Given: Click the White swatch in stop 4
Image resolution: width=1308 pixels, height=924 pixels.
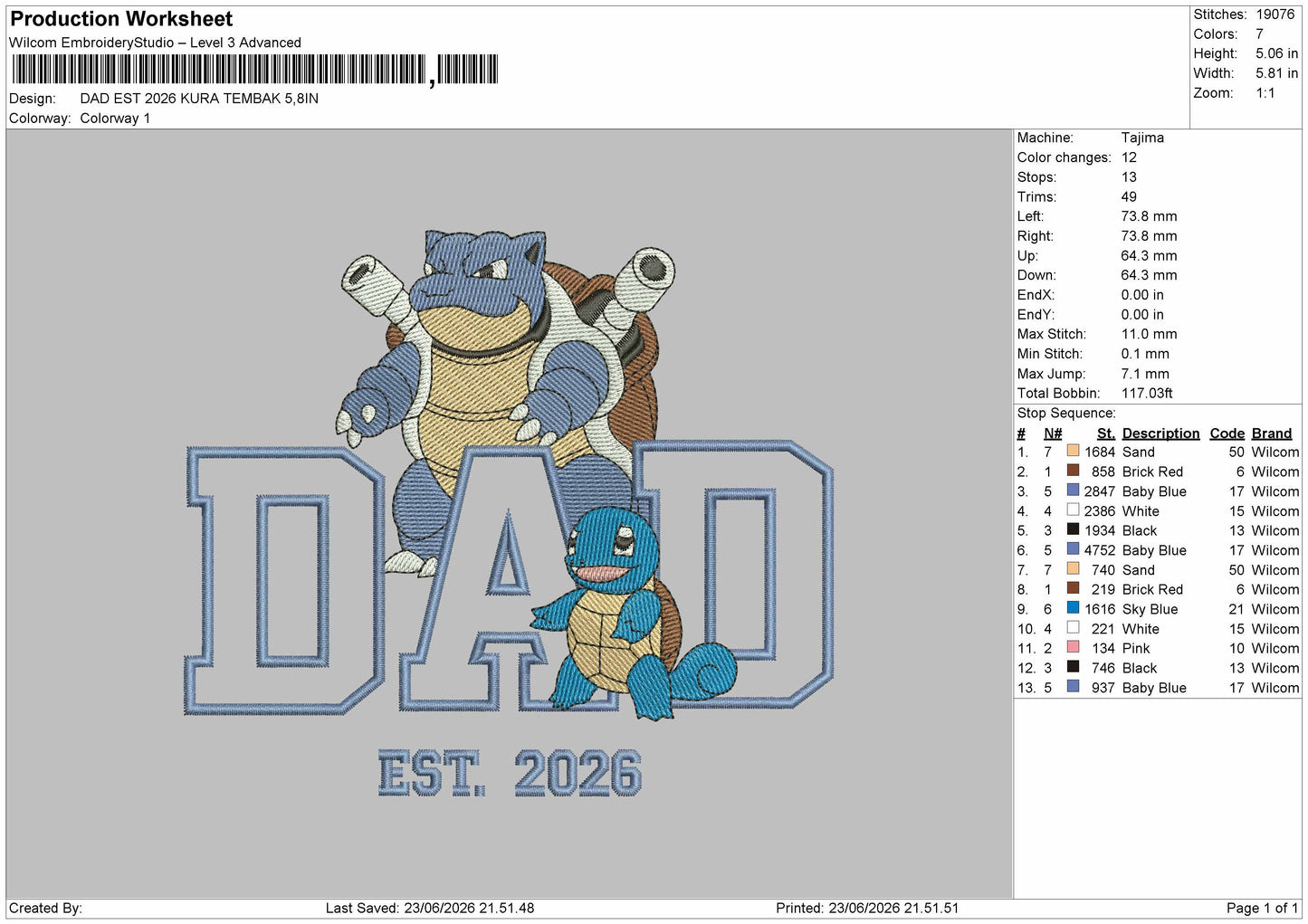Looking at the screenshot, I should [x=1073, y=510].
